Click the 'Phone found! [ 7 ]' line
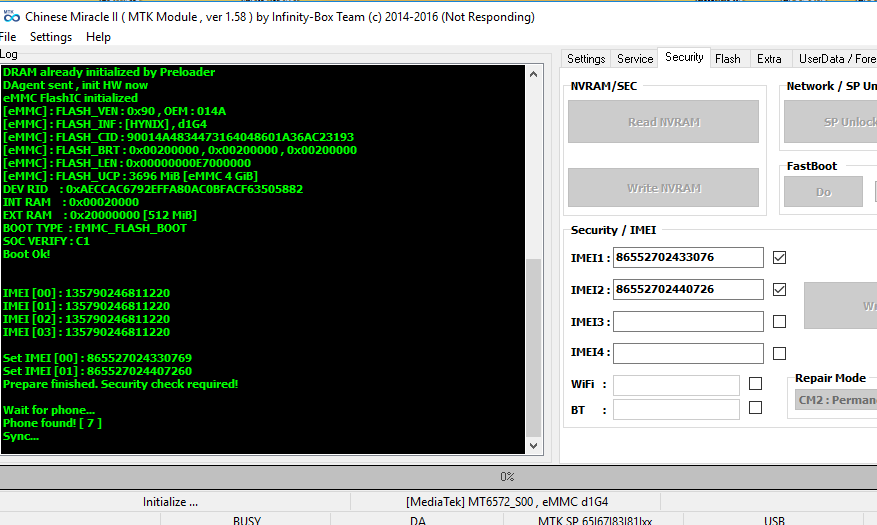The width and height of the screenshot is (877, 525). 52,423
